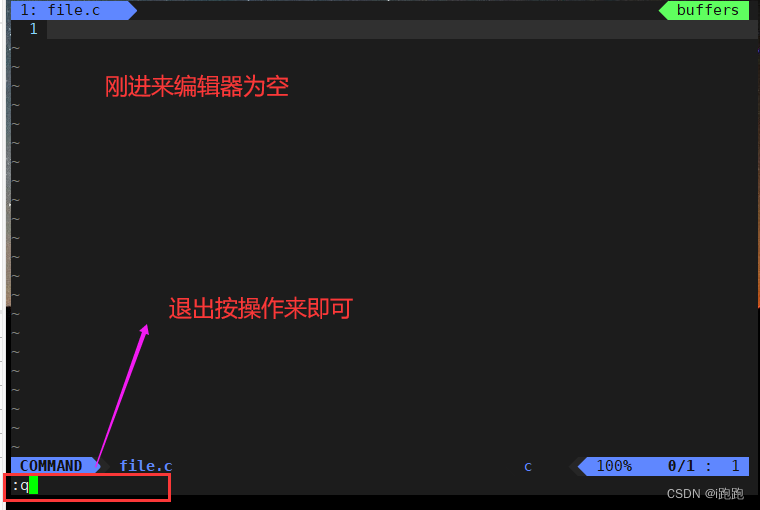Viewport: 760px width, 510px height.
Task: Click the arrow separator after file.c tab
Action: tap(133, 10)
